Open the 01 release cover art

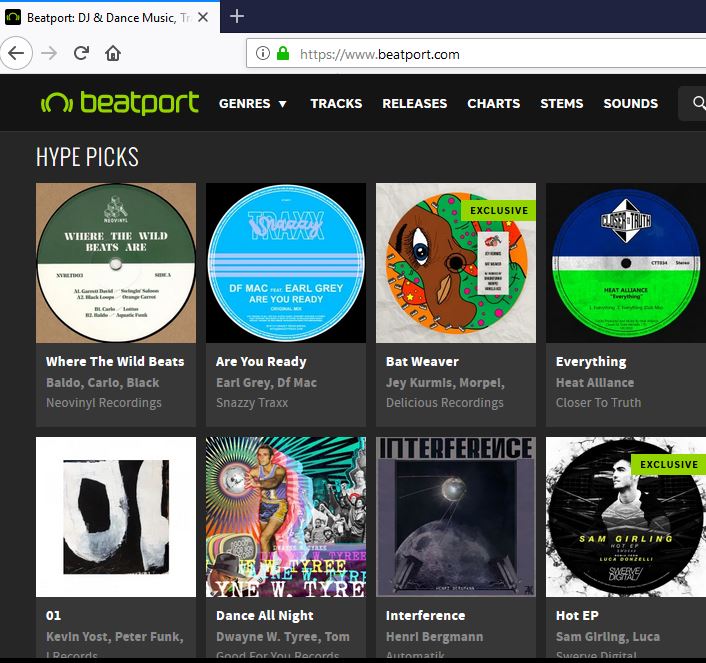coord(116,517)
